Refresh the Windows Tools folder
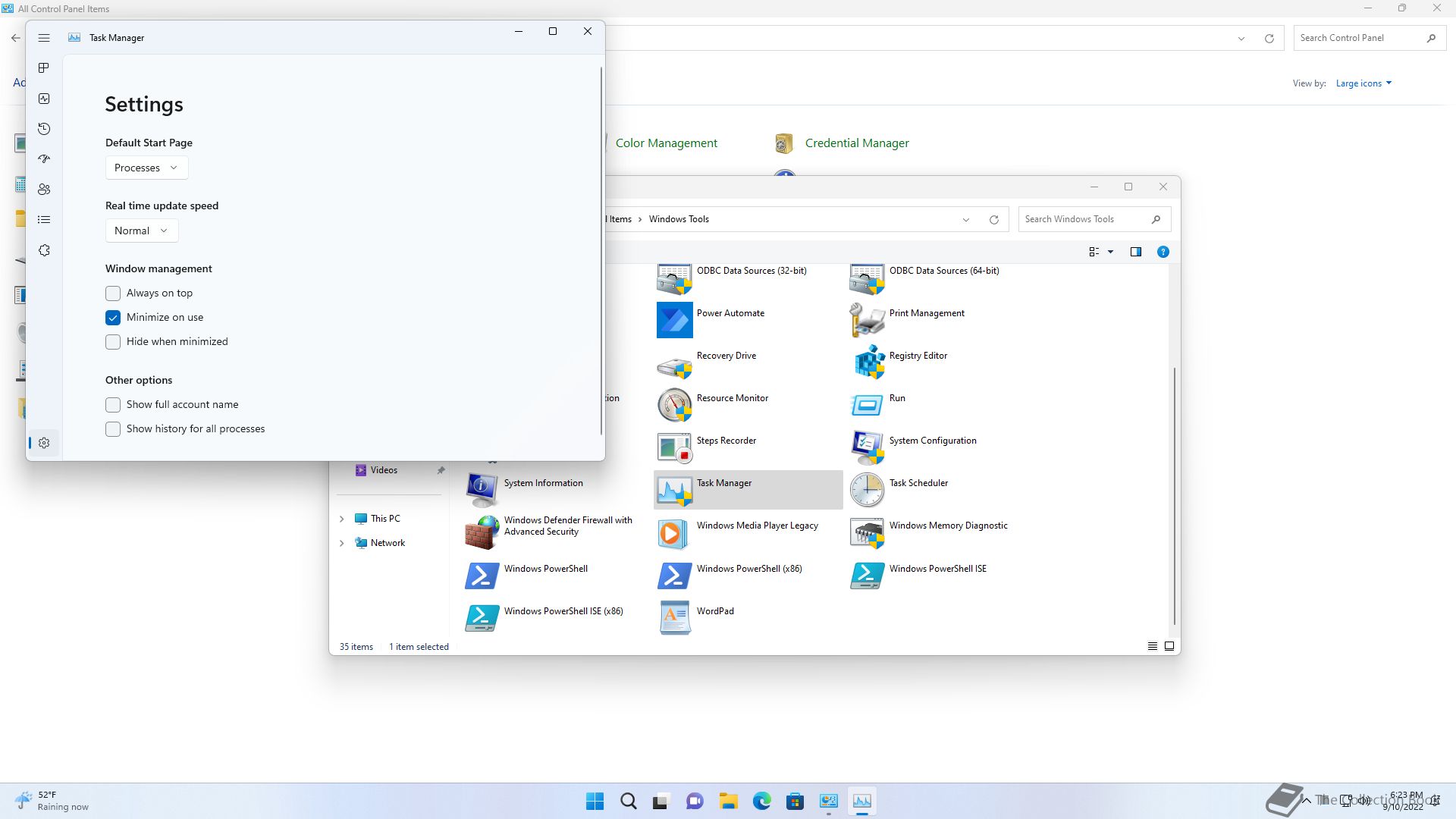The image size is (1456, 819). coord(994,220)
